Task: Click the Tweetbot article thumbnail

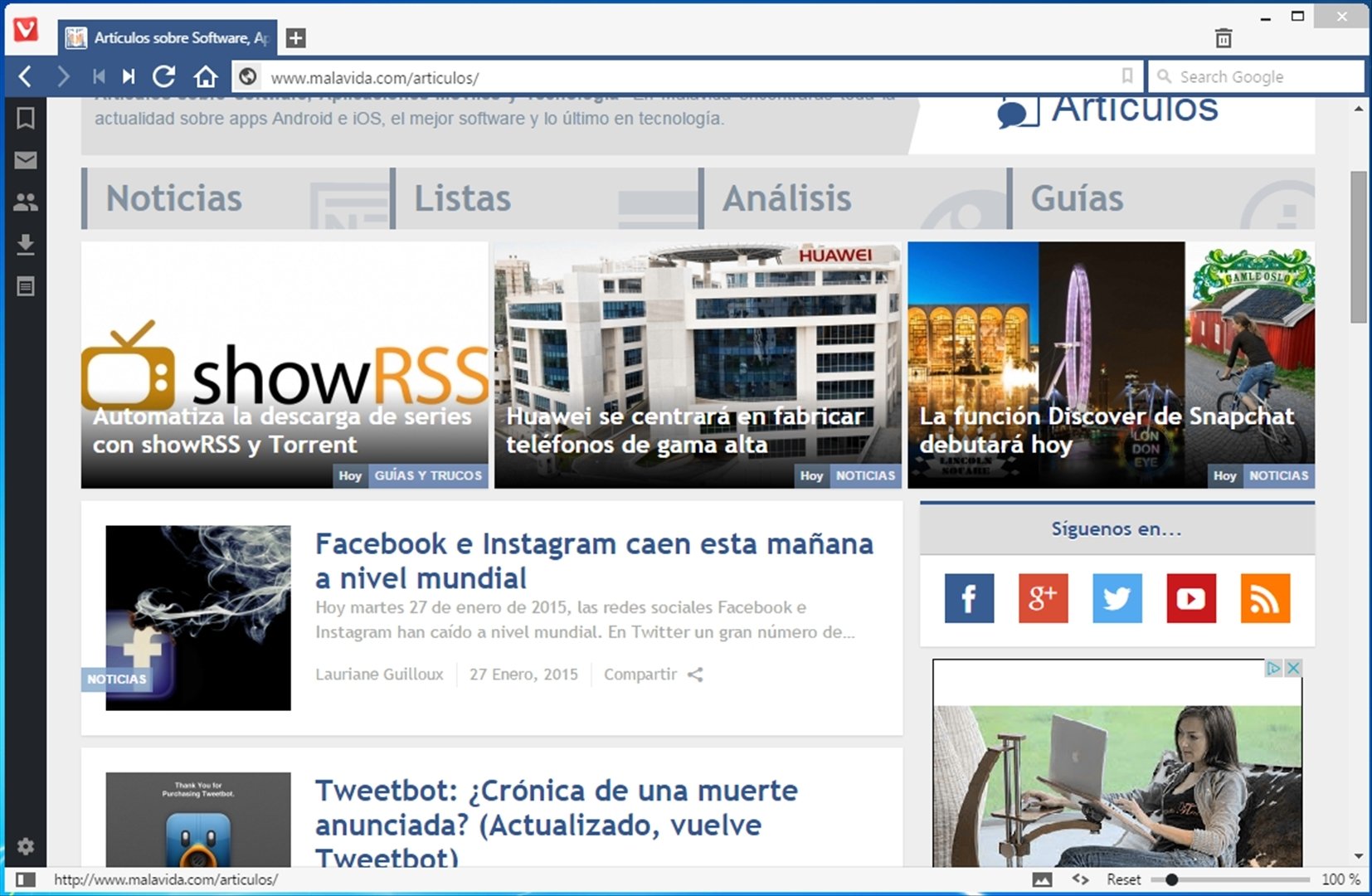Action: [x=198, y=820]
